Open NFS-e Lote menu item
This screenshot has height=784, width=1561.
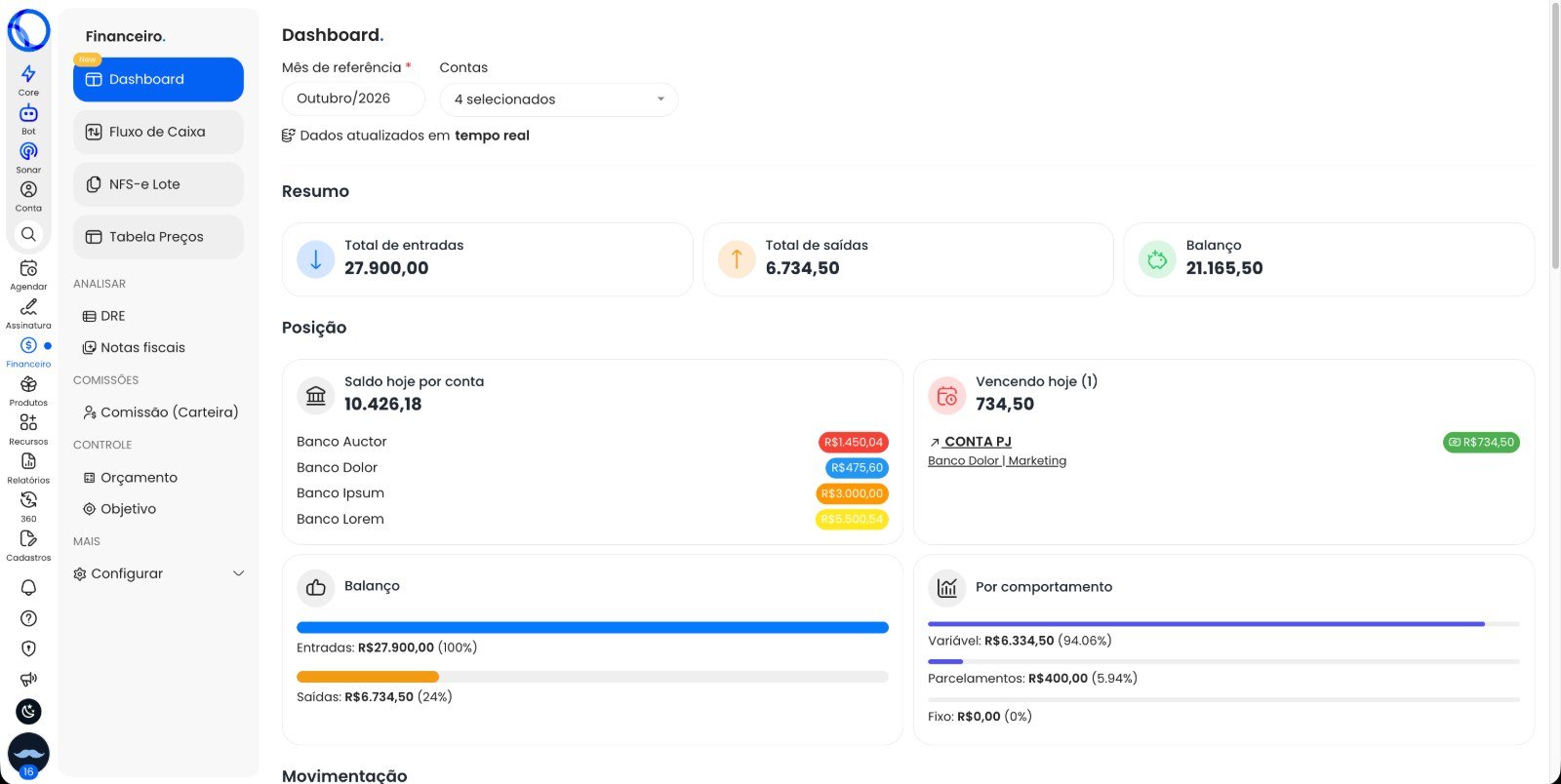[158, 184]
